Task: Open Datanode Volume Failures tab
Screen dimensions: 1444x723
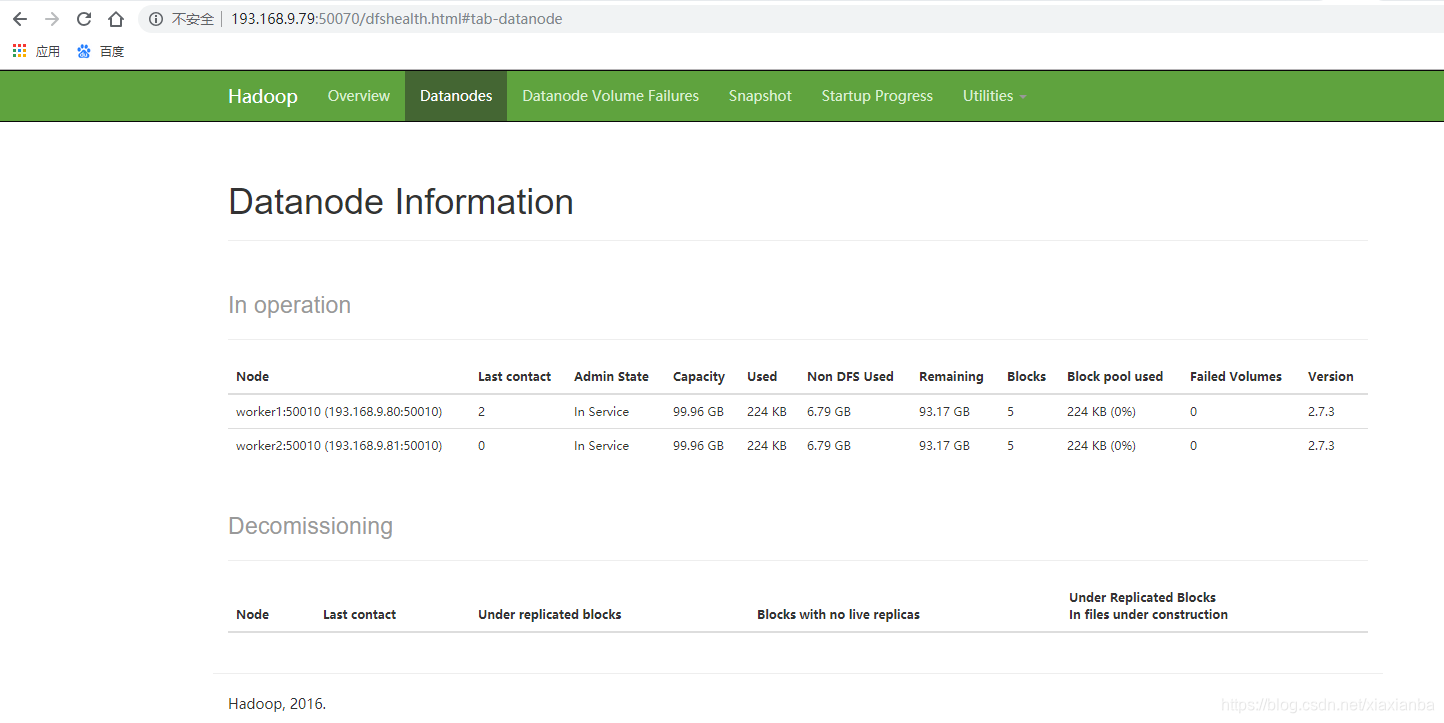Action: (x=611, y=96)
